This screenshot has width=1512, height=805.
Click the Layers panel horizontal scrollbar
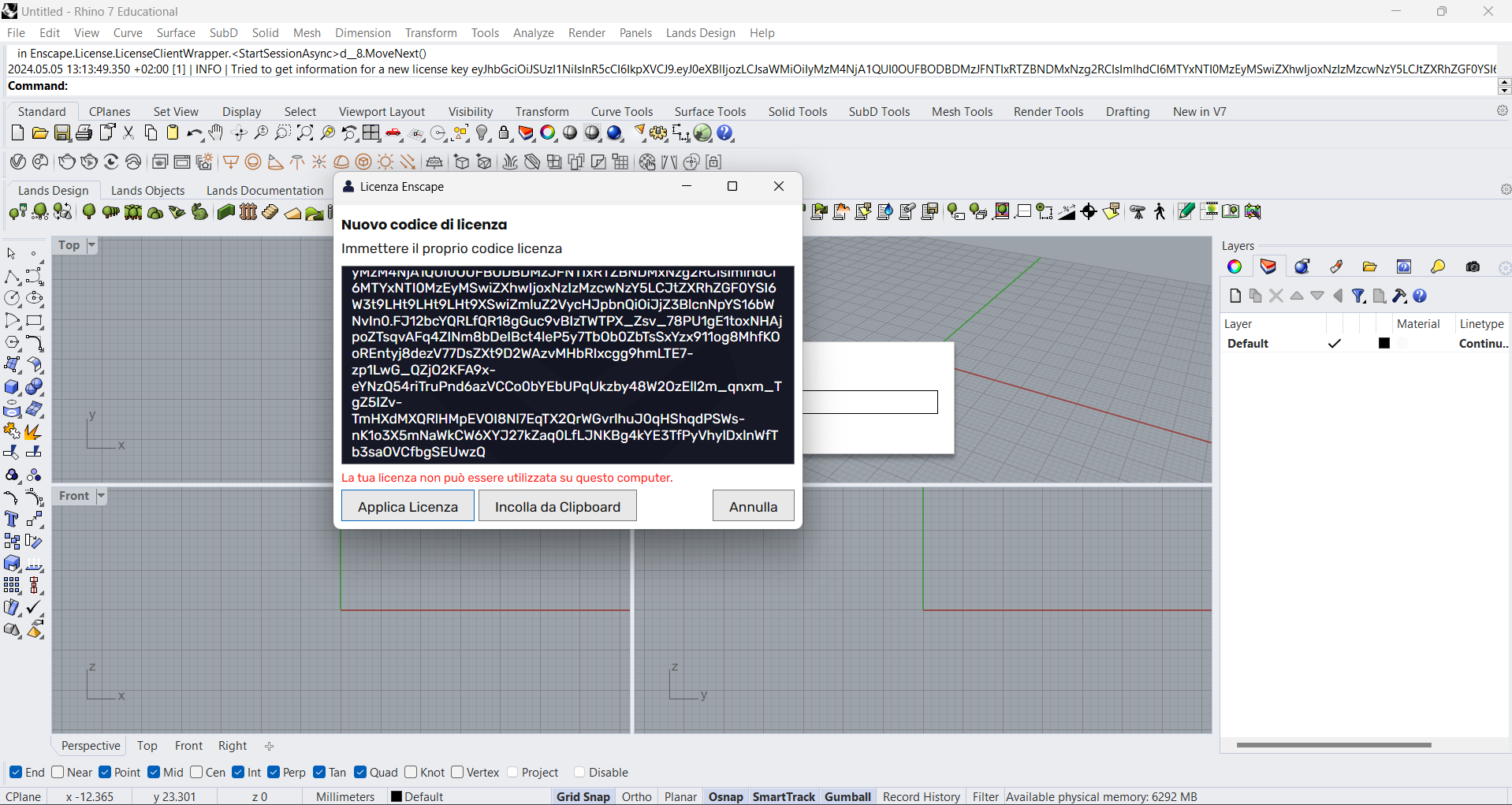coord(1334,744)
